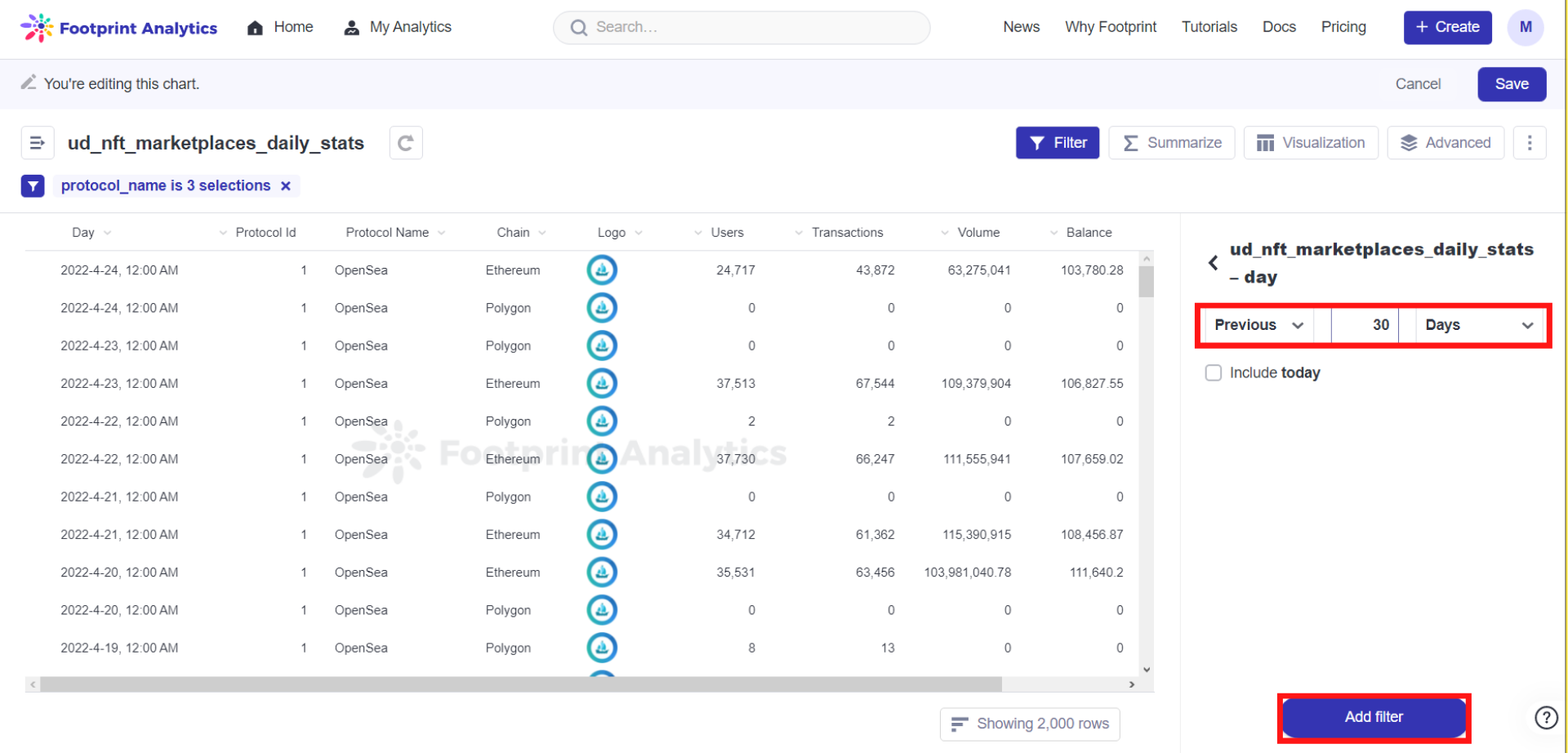Click the Showing 2,000 rows indicator
This screenshot has width=1568, height=753.
[1030, 724]
